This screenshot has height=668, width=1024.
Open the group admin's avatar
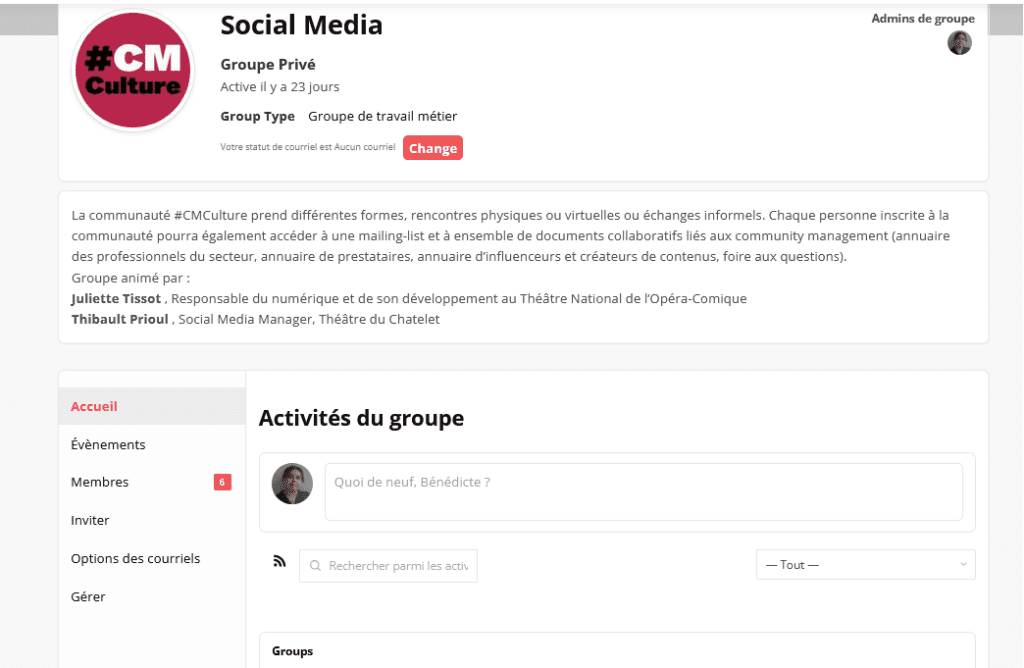[959, 43]
